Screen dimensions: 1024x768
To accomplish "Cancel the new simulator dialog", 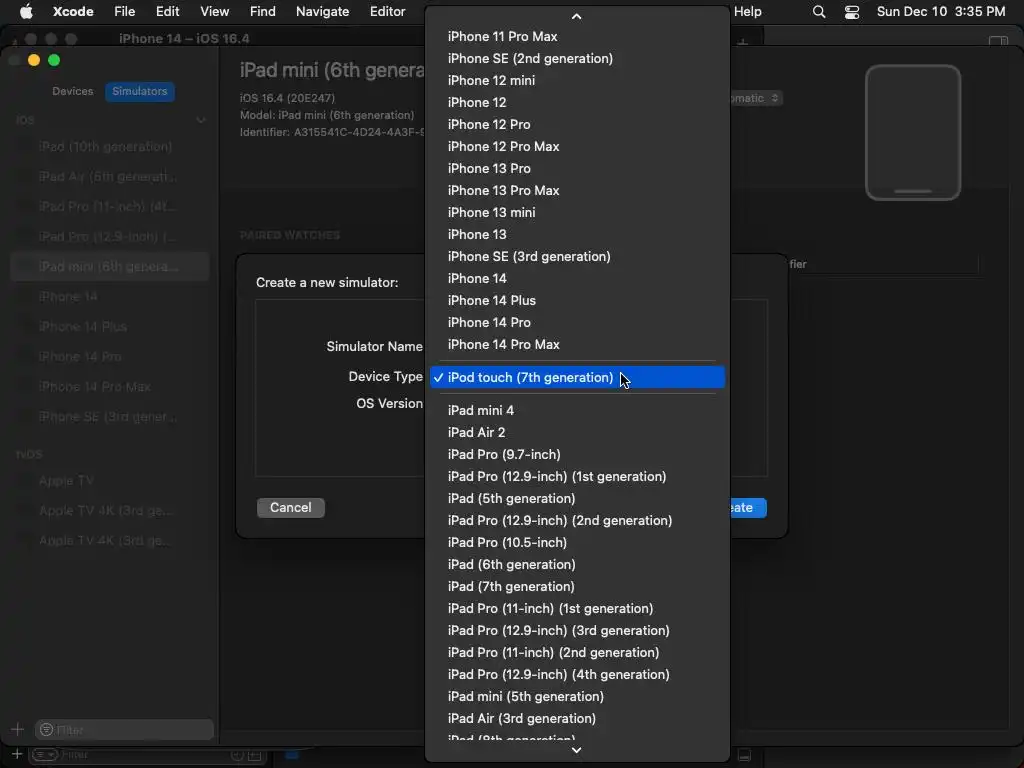I will [291, 507].
